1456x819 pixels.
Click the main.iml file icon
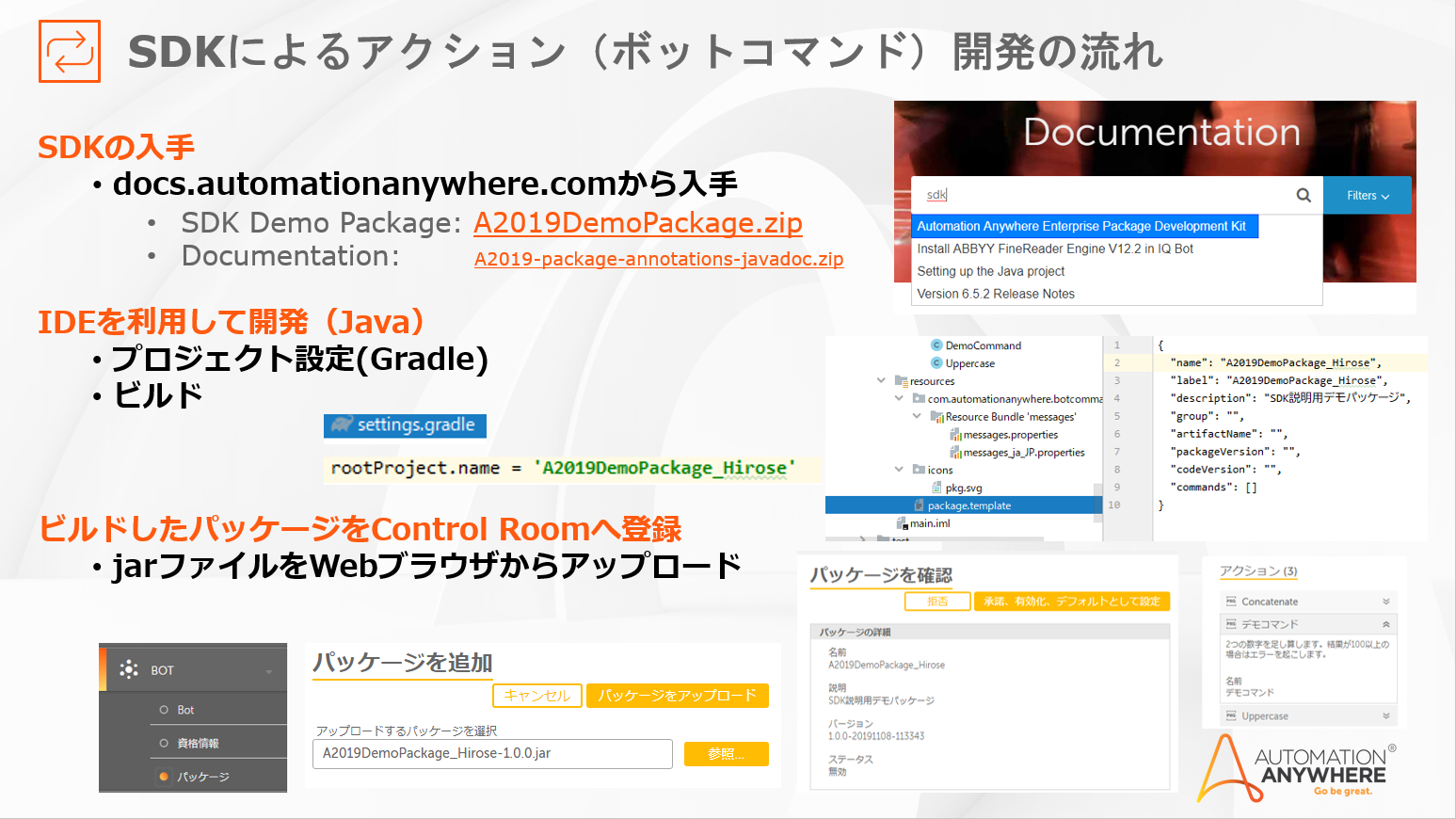point(902,523)
